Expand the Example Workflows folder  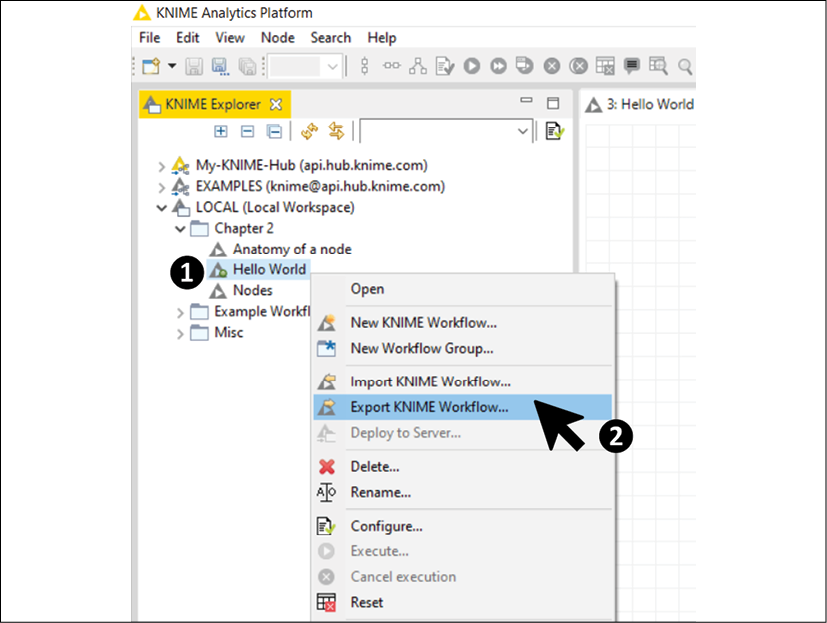click(x=180, y=313)
